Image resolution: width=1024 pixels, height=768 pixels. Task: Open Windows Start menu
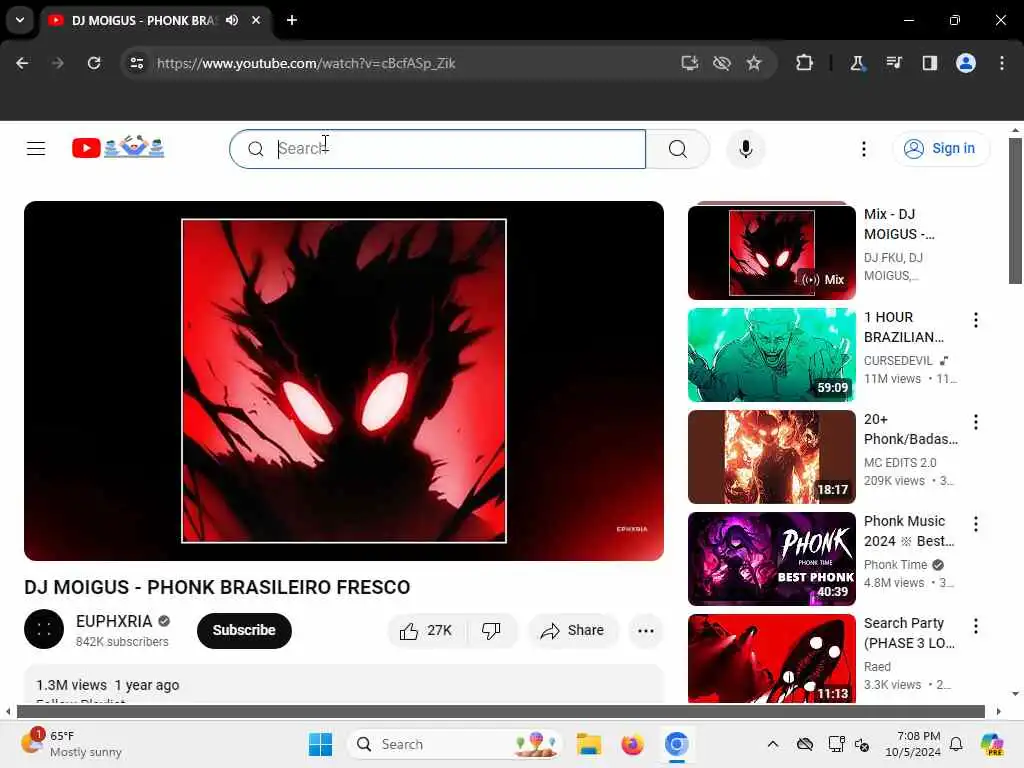click(x=320, y=744)
